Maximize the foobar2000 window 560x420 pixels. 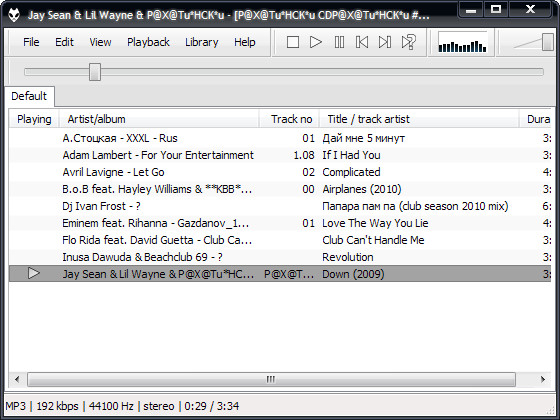[x=495, y=10]
